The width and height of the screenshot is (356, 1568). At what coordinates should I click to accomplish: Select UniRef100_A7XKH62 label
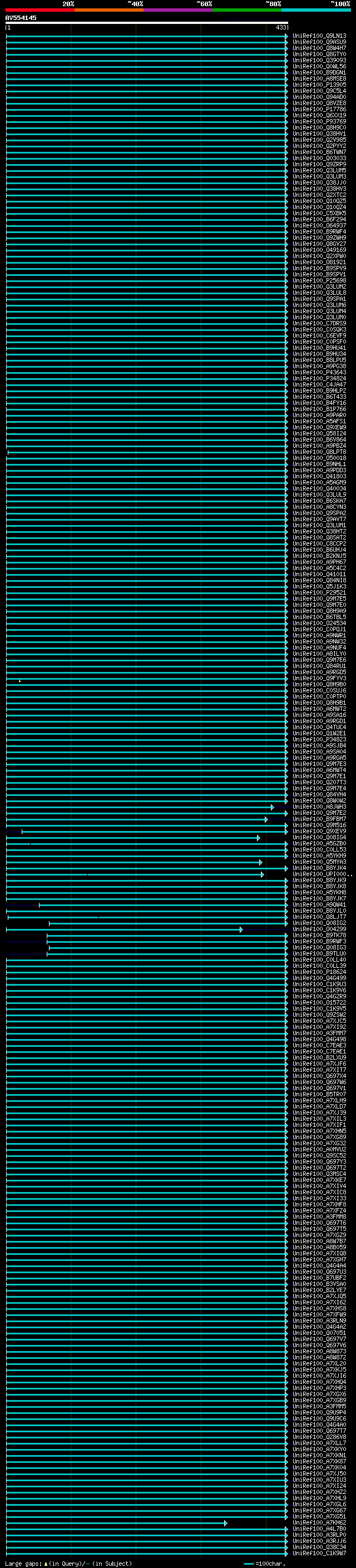pyautogui.click(x=319, y=1522)
